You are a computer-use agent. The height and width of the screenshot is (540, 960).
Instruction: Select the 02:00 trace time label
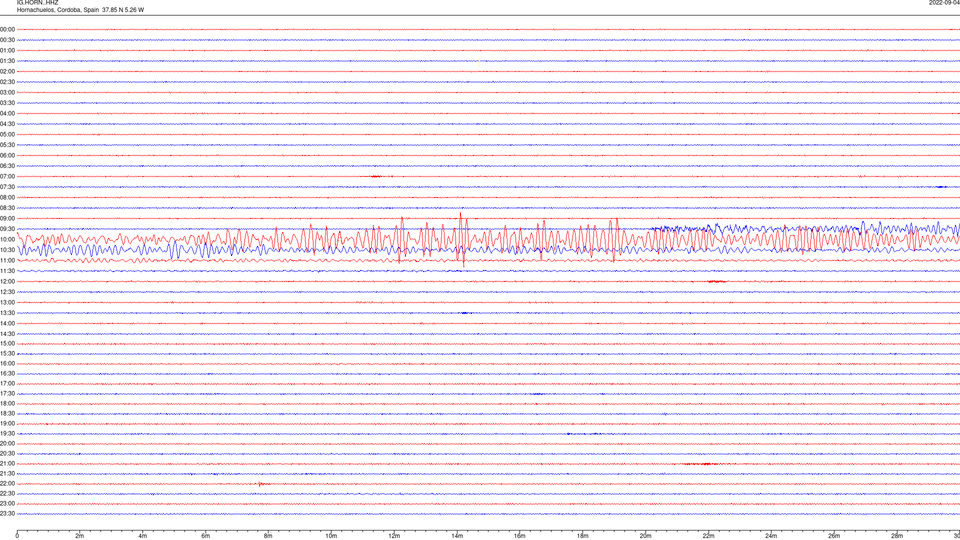[x=7, y=72]
